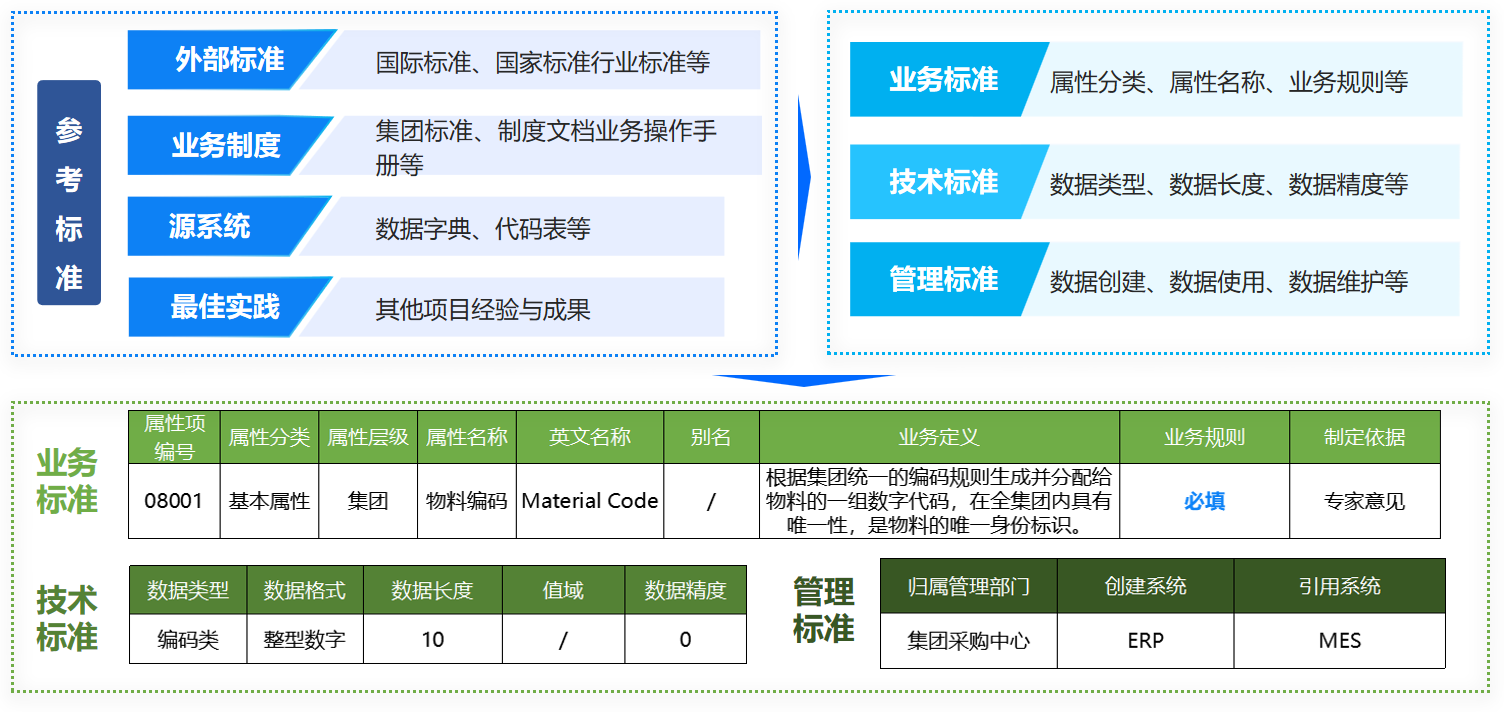Click the downward blue arrow above the table
The width and height of the screenshot is (1504, 712).
click(x=802, y=380)
